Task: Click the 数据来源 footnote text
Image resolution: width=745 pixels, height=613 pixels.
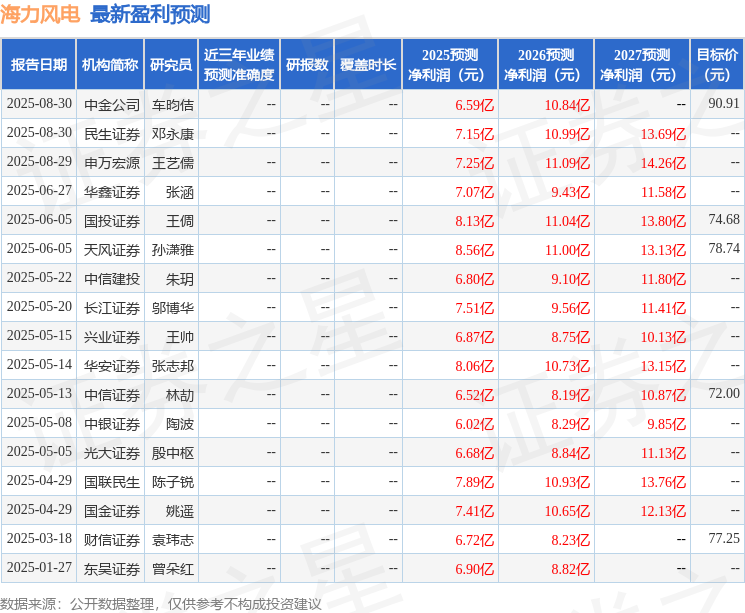Action: pyautogui.click(x=161, y=604)
